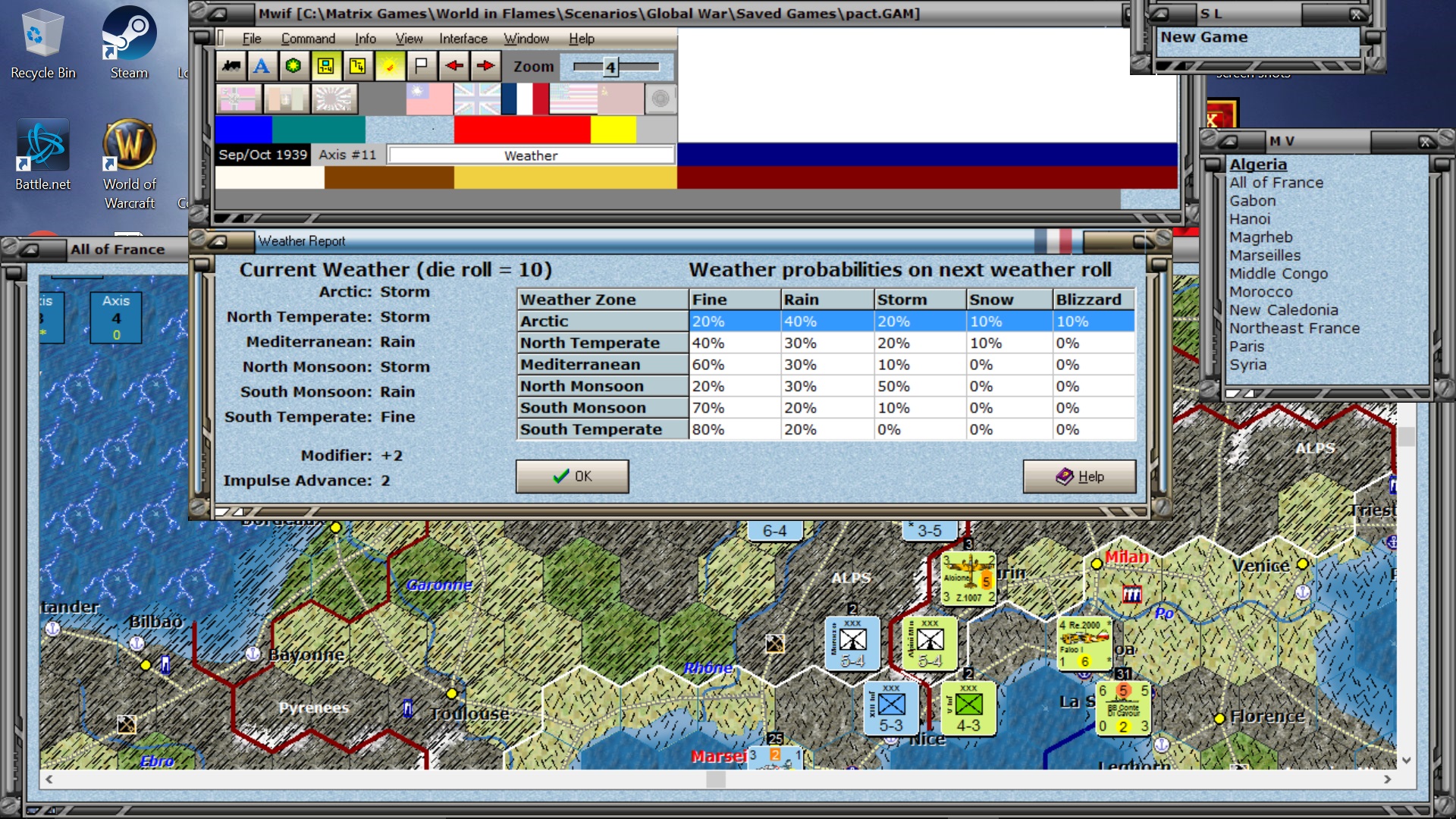This screenshot has height=819, width=1456.
Task: Click the round gray button right of flags
Action: tap(661, 99)
